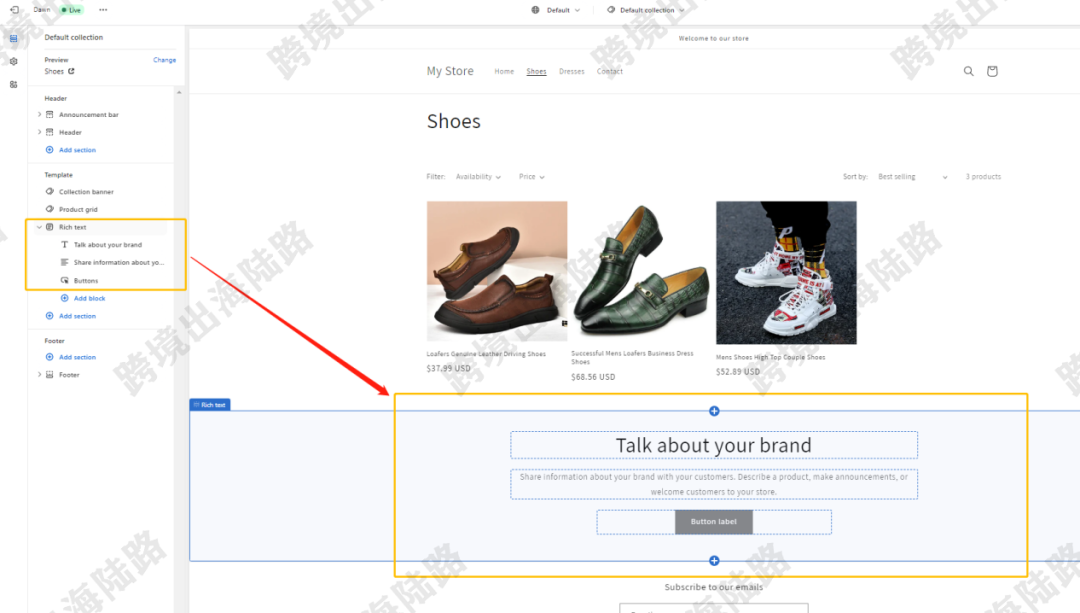Select the Talk about your brand tree block

[x=108, y=245]
